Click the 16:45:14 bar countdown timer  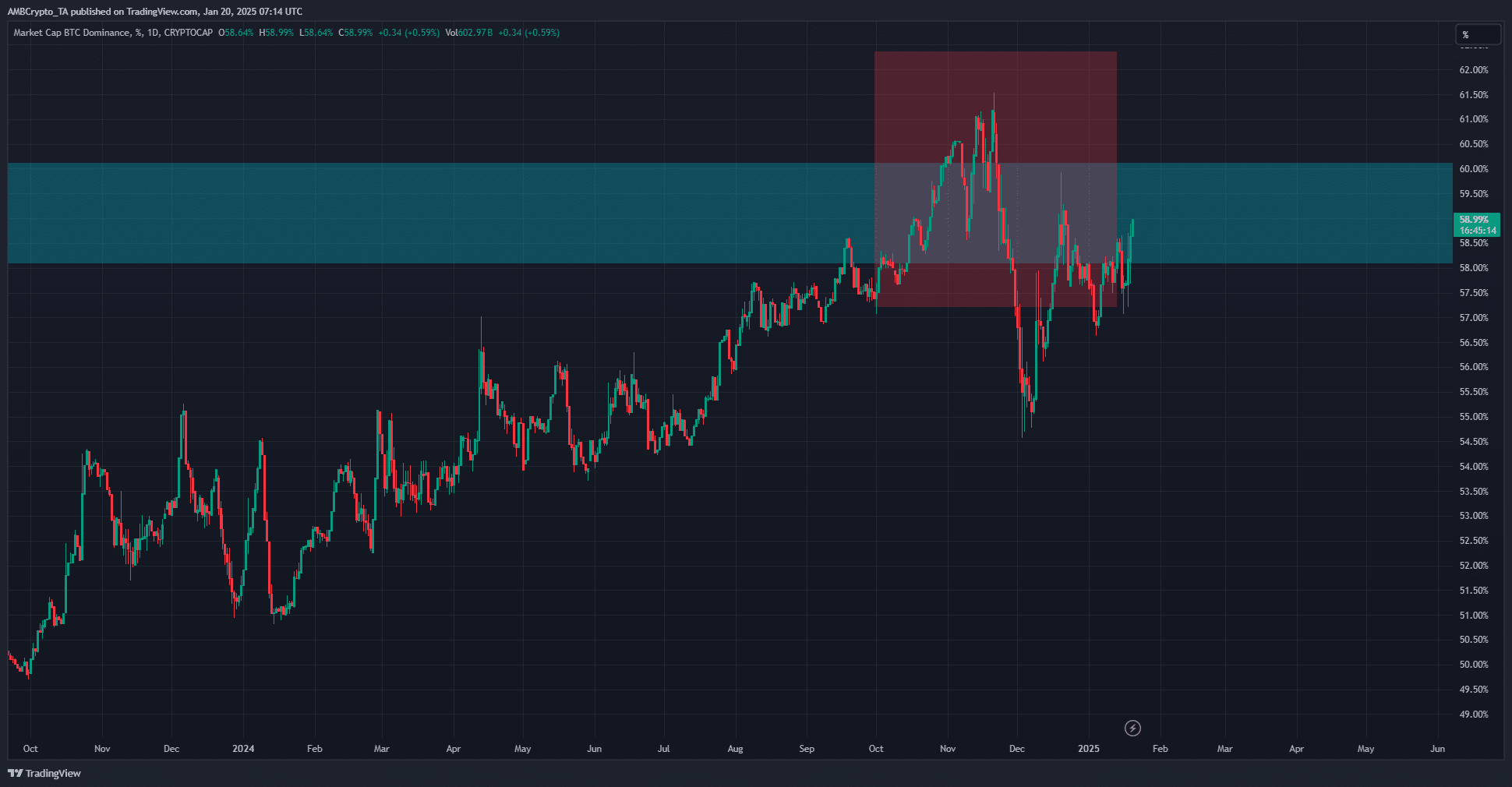point(1478,231)
